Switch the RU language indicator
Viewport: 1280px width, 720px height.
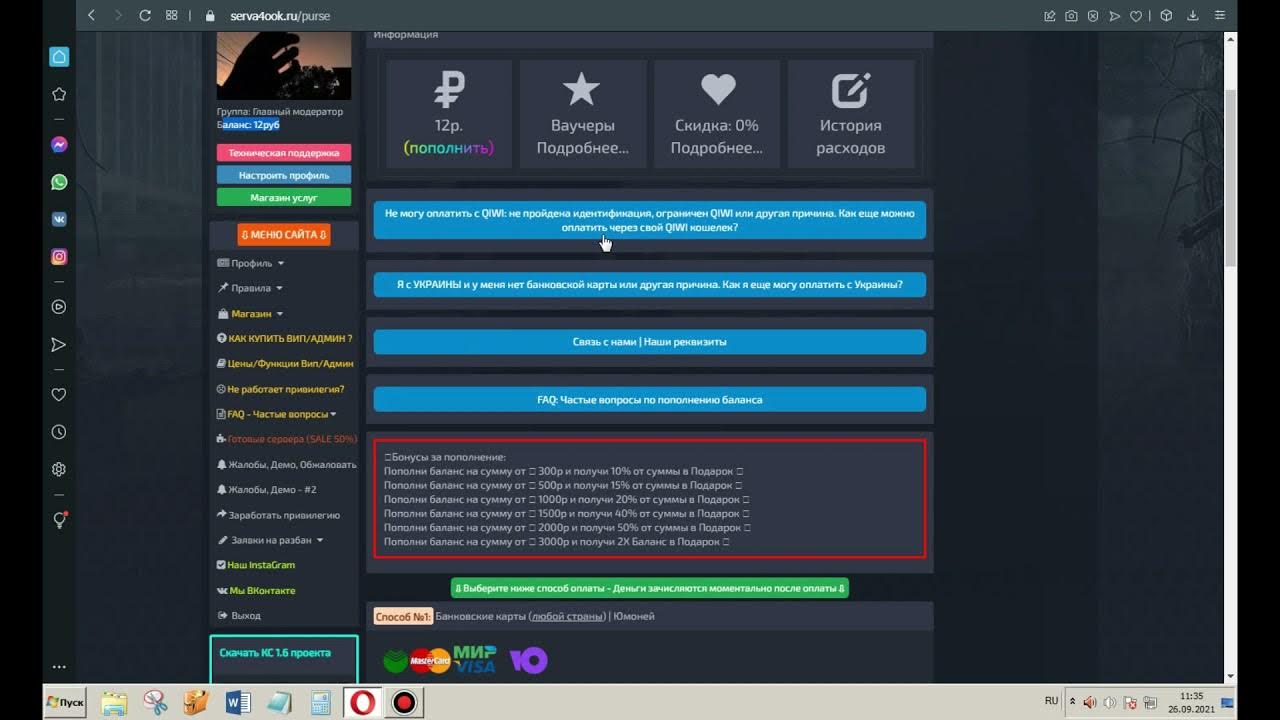(x=1051, y=701)
